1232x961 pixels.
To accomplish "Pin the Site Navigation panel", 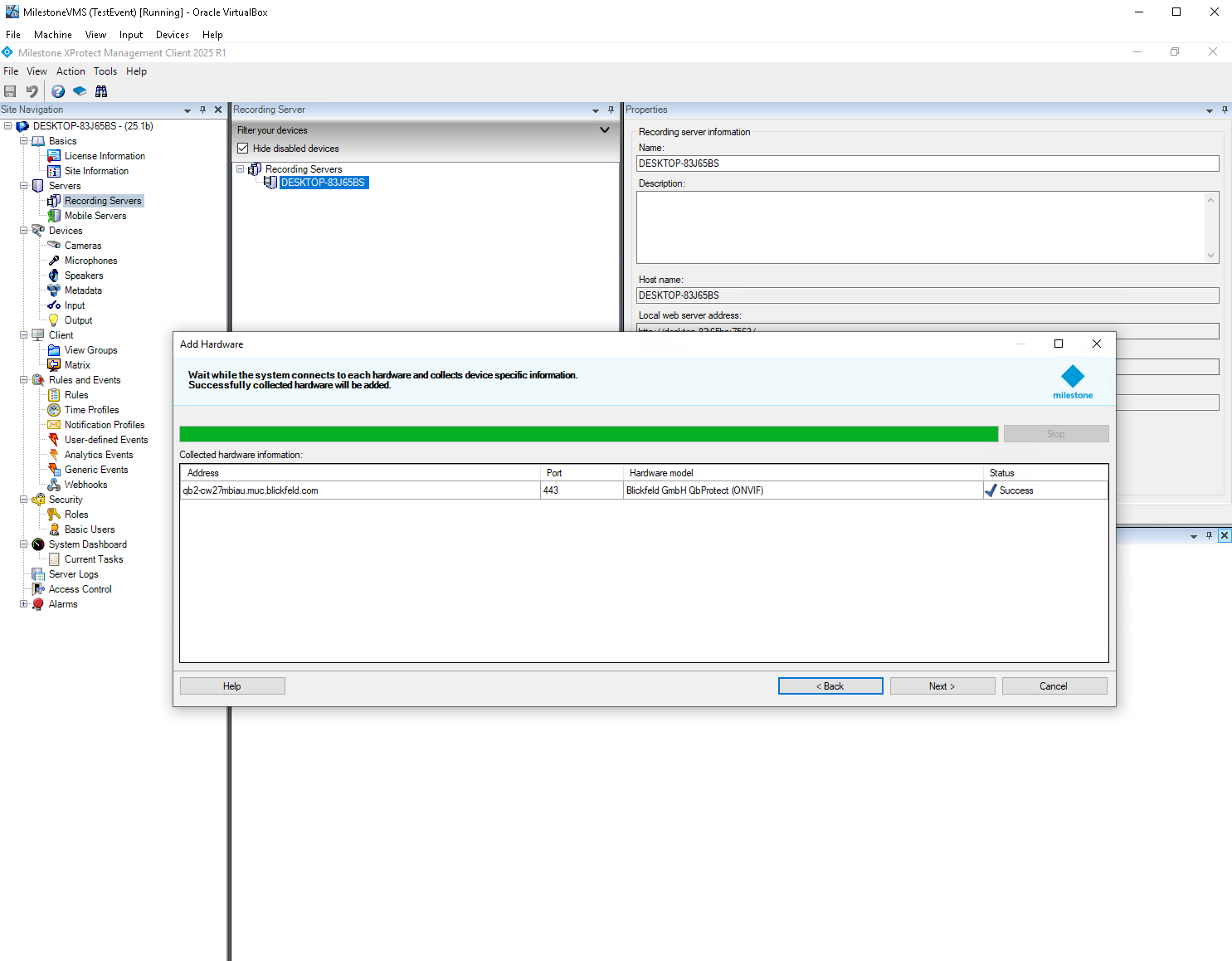I will tap(202, 110).
